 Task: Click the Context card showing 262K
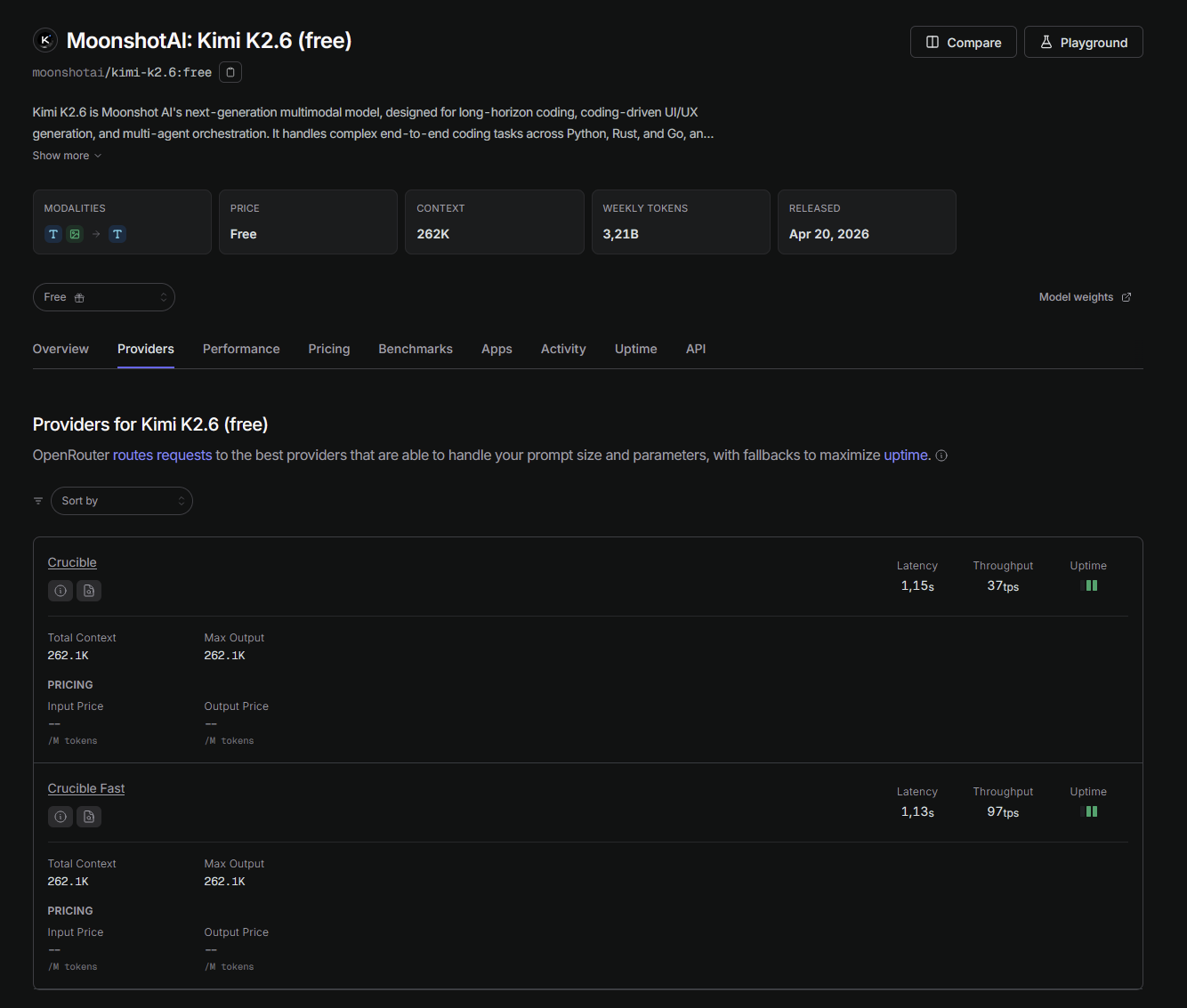pyautogui.click(x=495, y=222)
